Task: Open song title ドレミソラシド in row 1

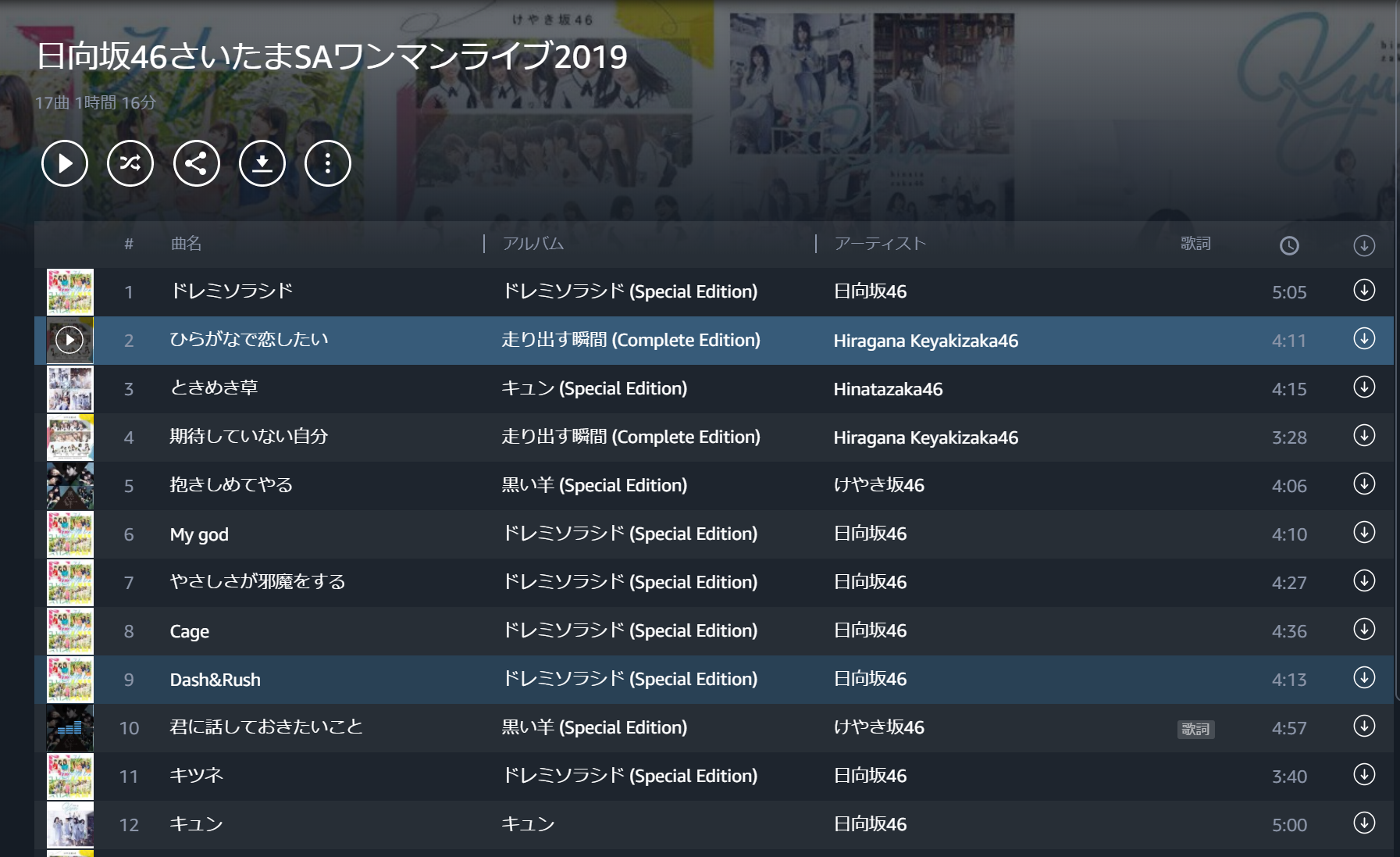Action: [x=231, y=291]
